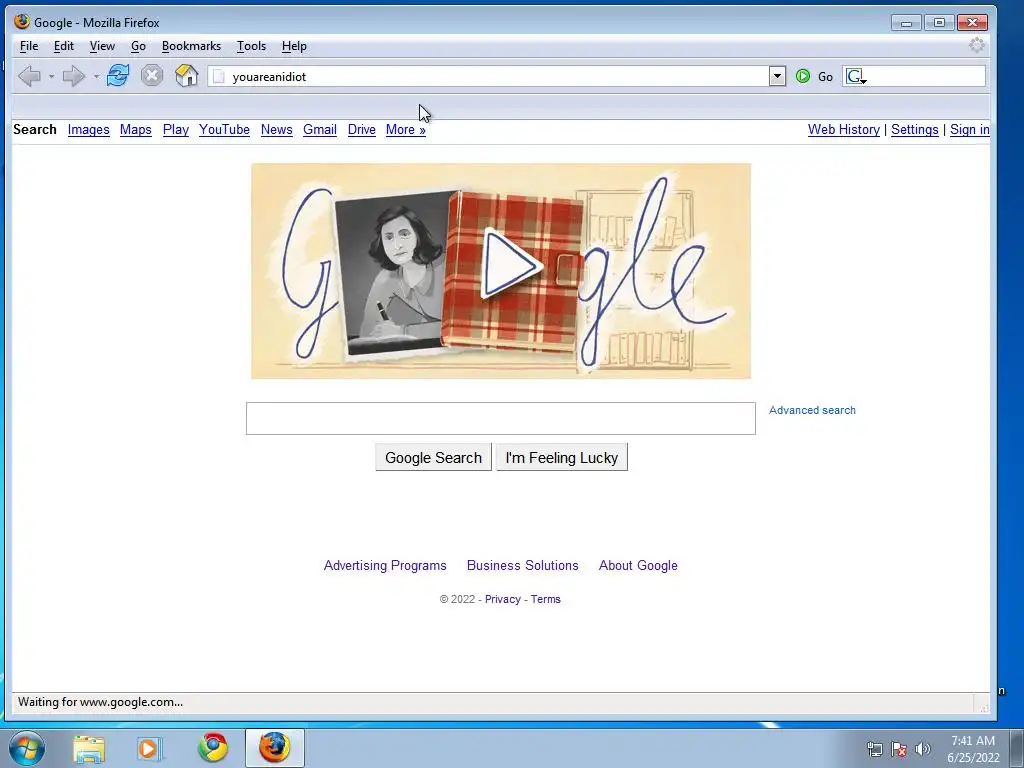The image size is (1024, 768).
Task: Open the volume speaker tray icon
Action: pos(923,749)
